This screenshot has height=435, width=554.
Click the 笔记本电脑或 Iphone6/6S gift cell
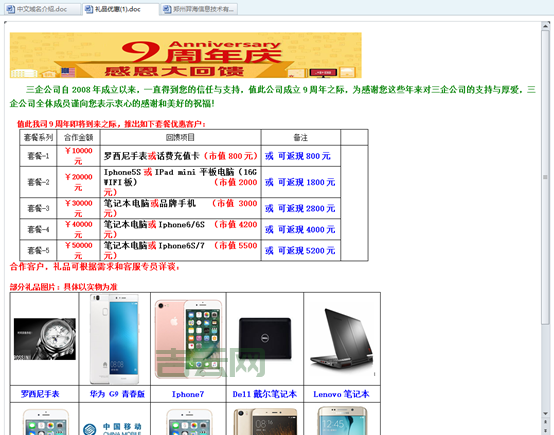[x=181, y=229]
